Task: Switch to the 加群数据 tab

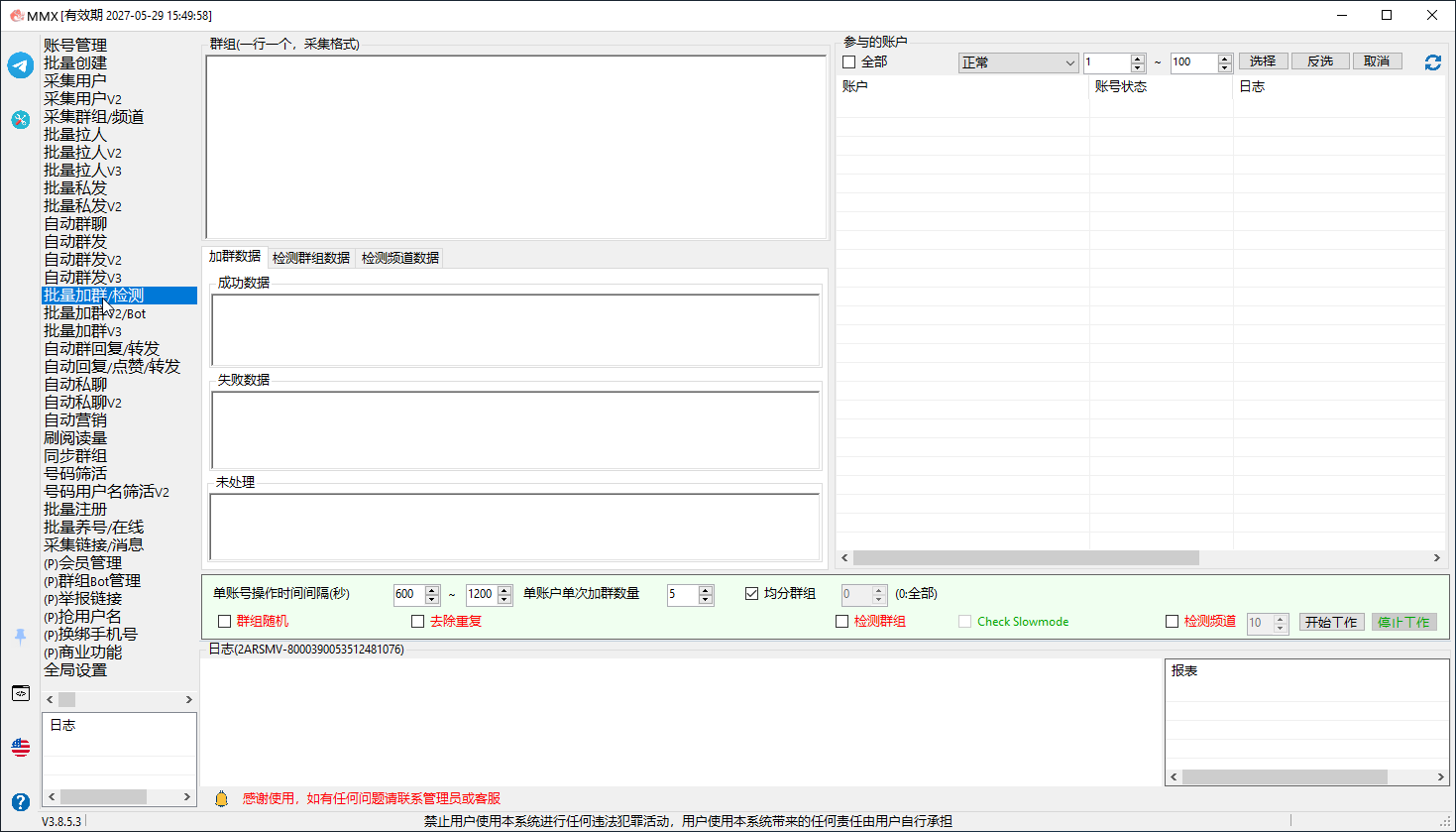Action: click(x=235, y=257)
